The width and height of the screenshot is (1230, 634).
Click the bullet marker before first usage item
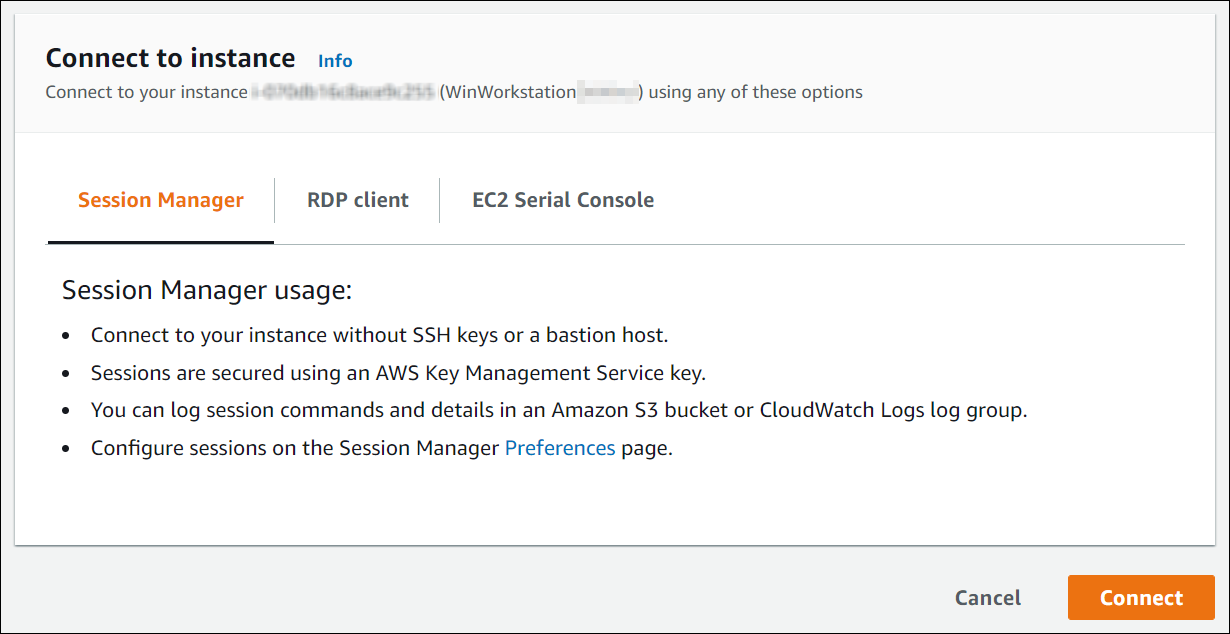point(67,337)
